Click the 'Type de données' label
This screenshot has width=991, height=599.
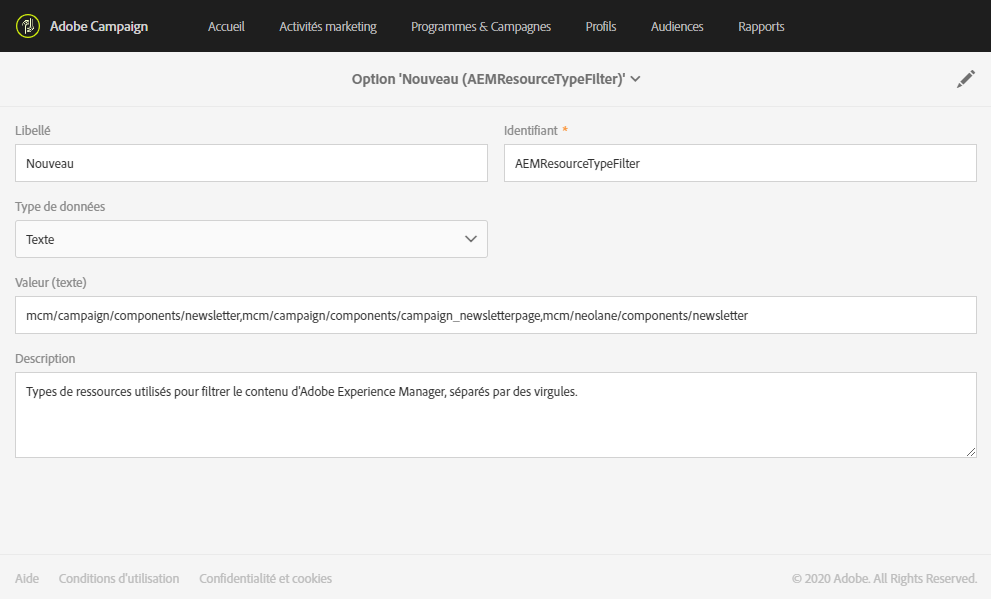pos(60,207)
